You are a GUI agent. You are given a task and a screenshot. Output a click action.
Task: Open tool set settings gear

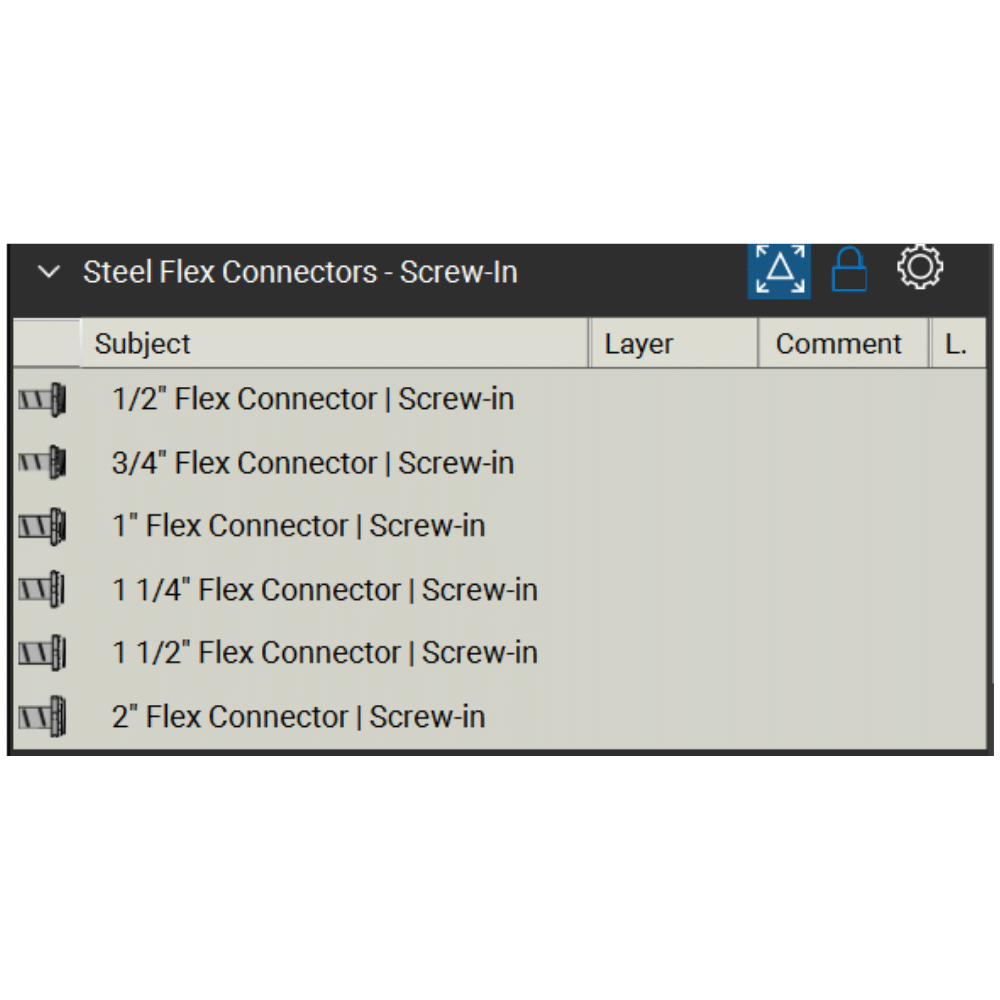(919, 268)
